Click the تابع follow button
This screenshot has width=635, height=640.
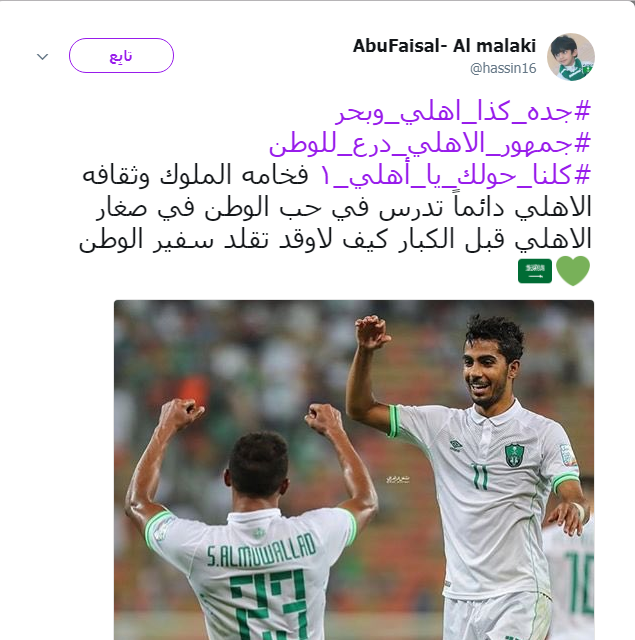click(121, 56)
